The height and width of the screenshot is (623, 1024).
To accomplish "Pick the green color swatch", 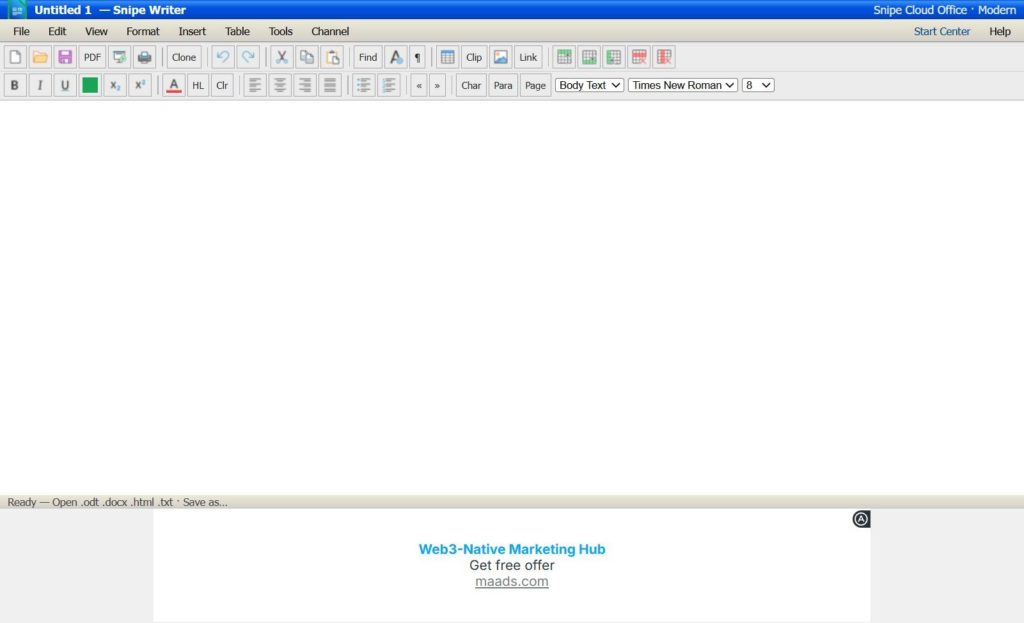I will 90,85.
